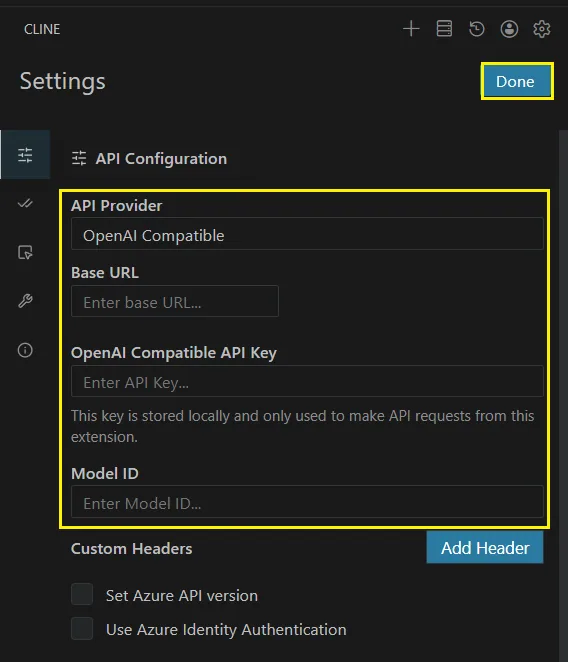The width and height of the screenshot is (568, 662).
Task: Focus the OpenAI Compatible API Key field
Action: coord(307,381)
